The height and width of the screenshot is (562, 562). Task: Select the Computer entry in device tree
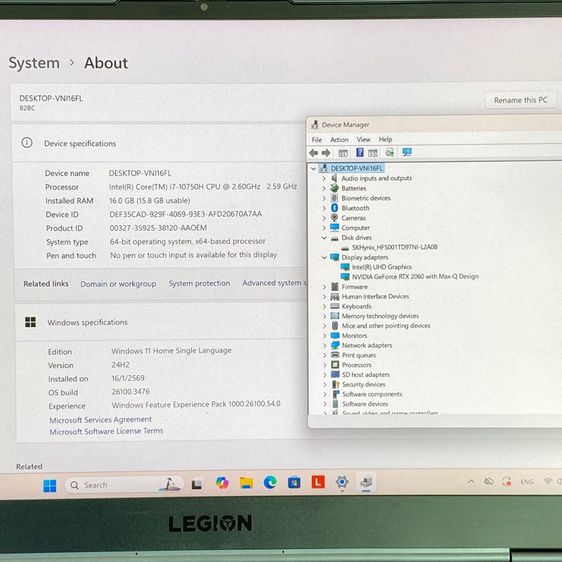(355, 228)
